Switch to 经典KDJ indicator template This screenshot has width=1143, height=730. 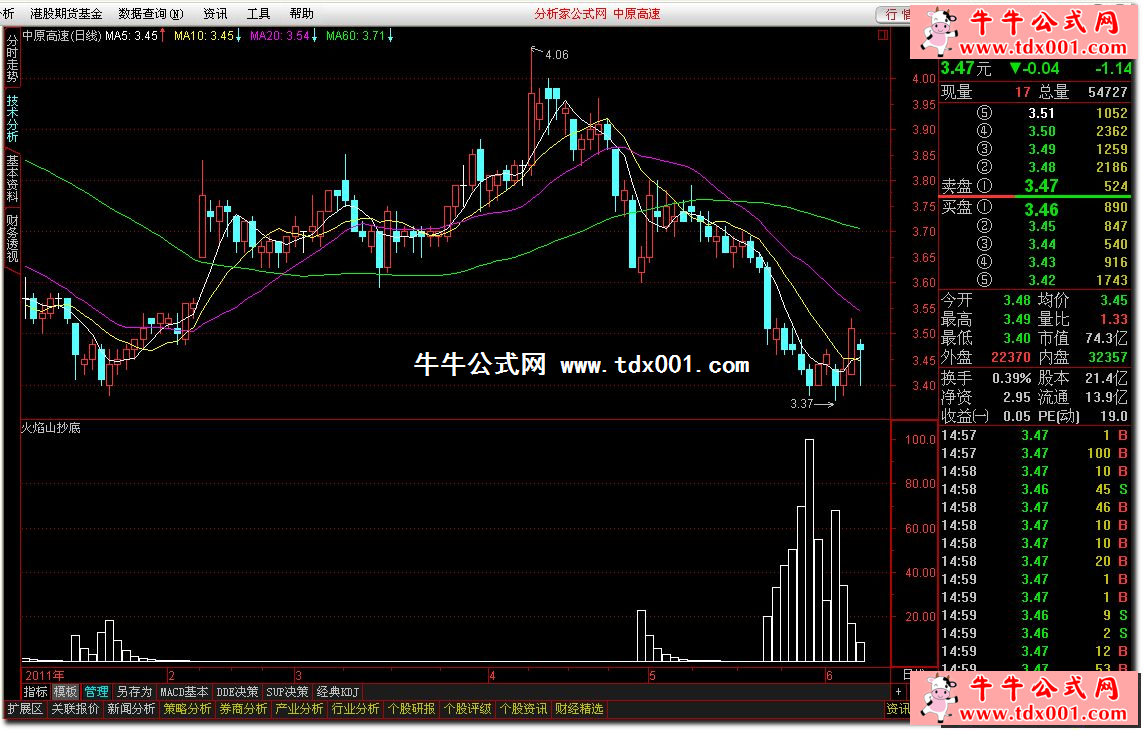pos(337,691)
